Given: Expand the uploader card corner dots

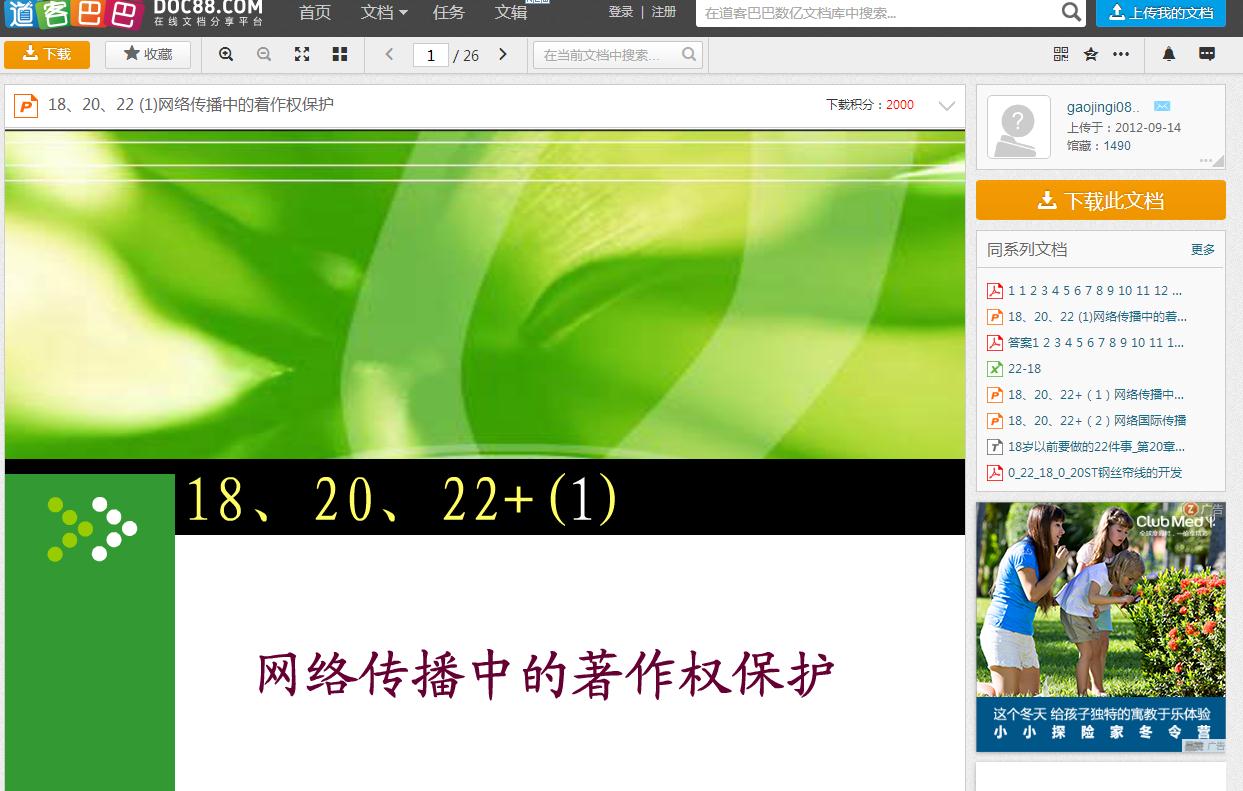Looking at the screenshot, I should point(1212,159).
